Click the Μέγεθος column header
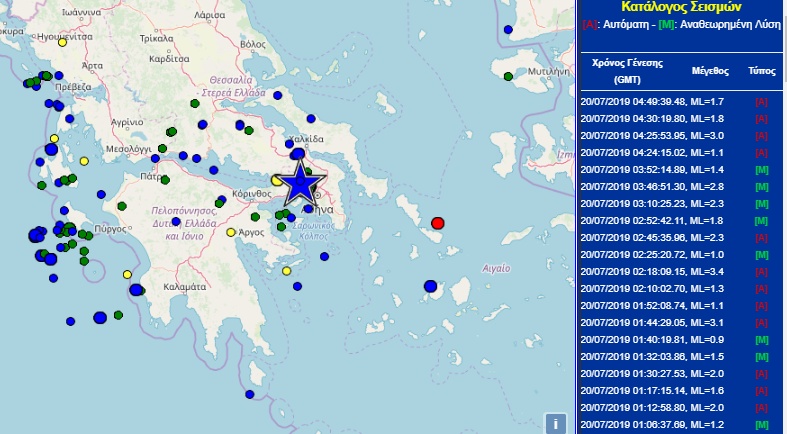Image resolution: width=787 pixels, height=434 pixels. [x=708, y=71]
